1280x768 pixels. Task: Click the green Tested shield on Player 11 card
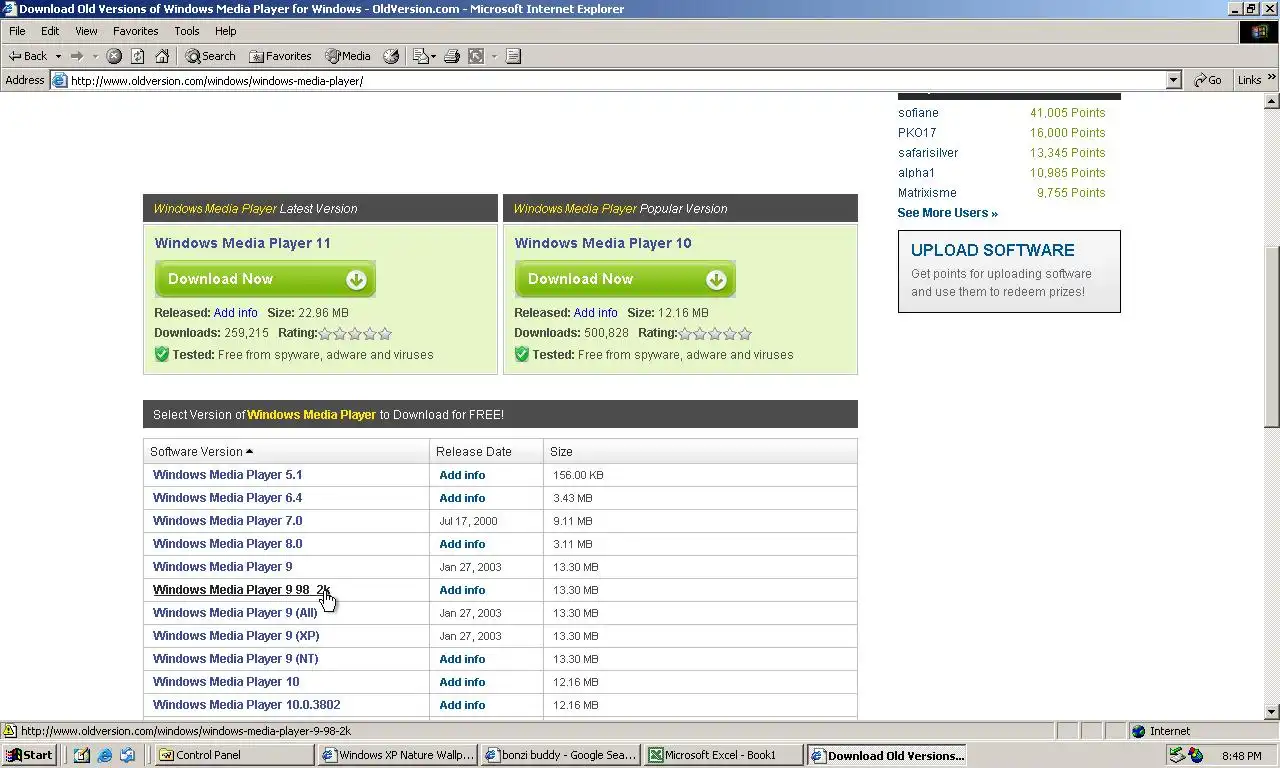[x=161, y=354]
